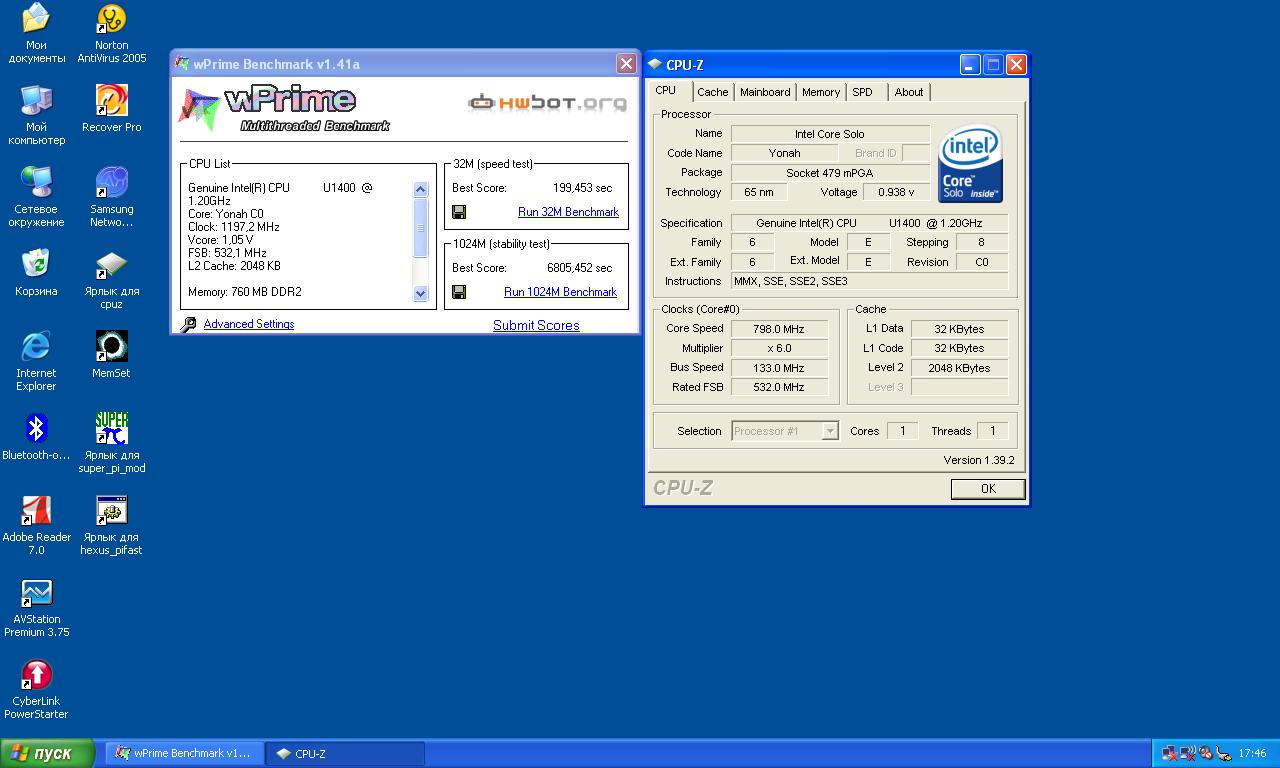Click the save icon for 1024M score
Viewport: 1280px width, 768px height.
[459, 292]
